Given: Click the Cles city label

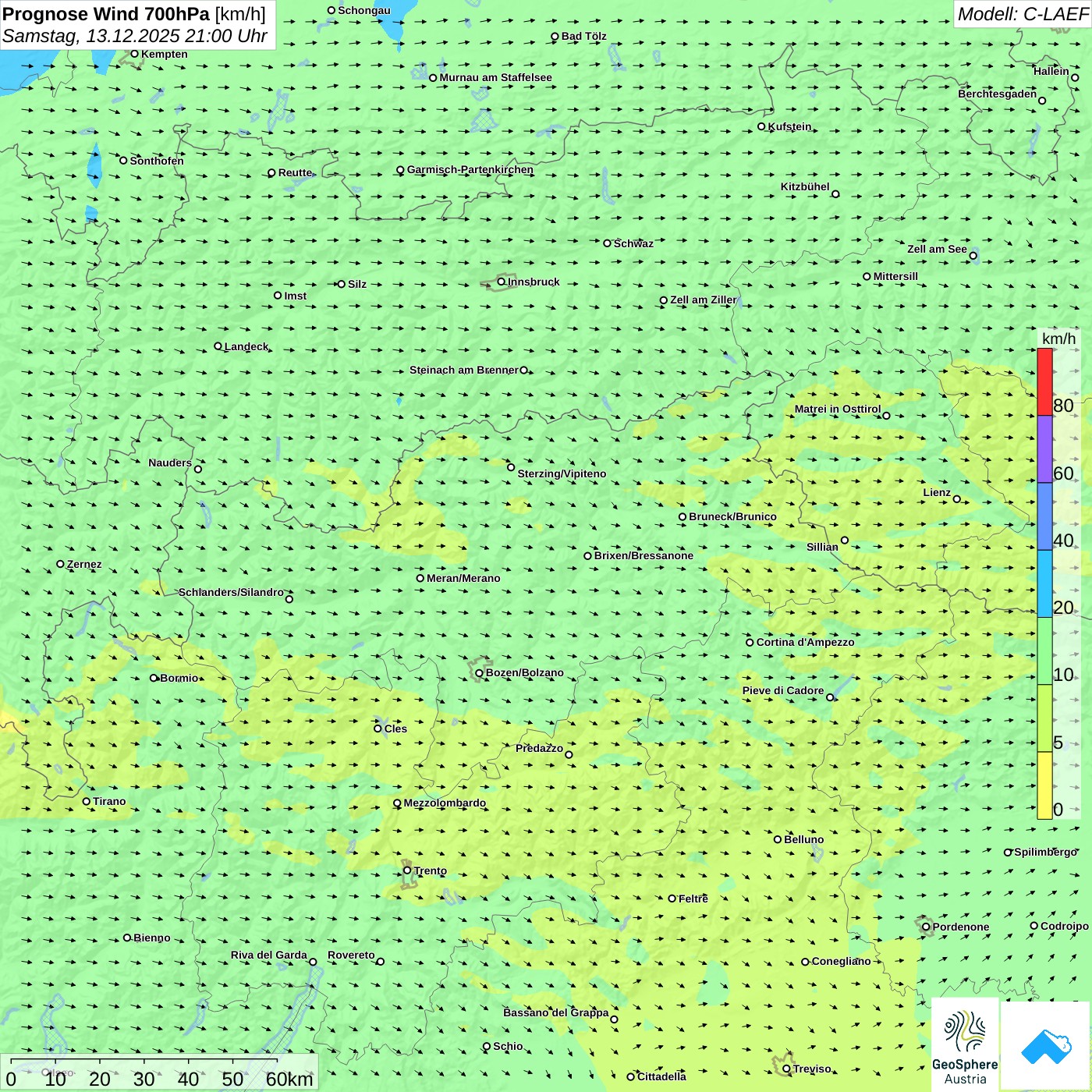Looking at the screenshot, I should click(395, 729).
